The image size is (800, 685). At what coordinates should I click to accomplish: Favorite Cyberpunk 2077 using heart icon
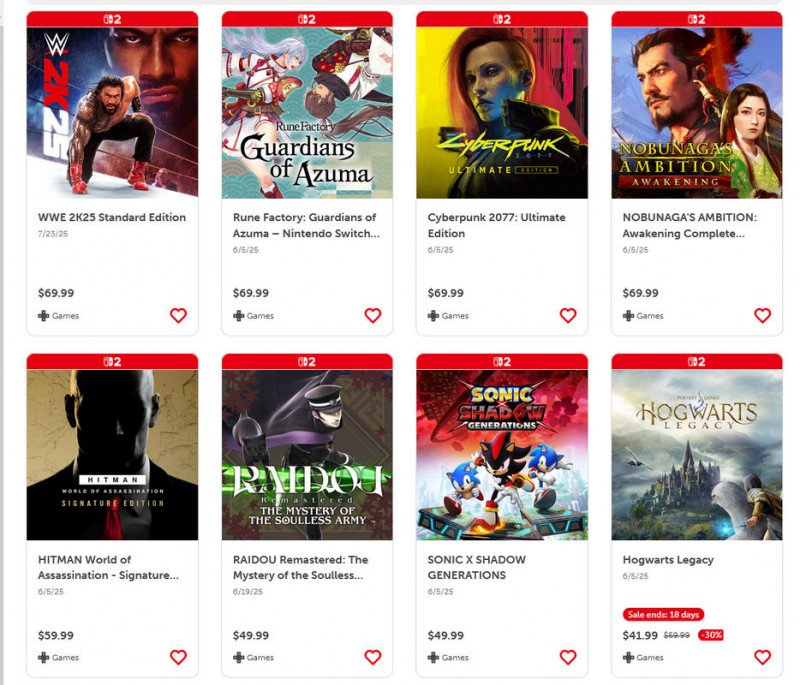(568, 316)
